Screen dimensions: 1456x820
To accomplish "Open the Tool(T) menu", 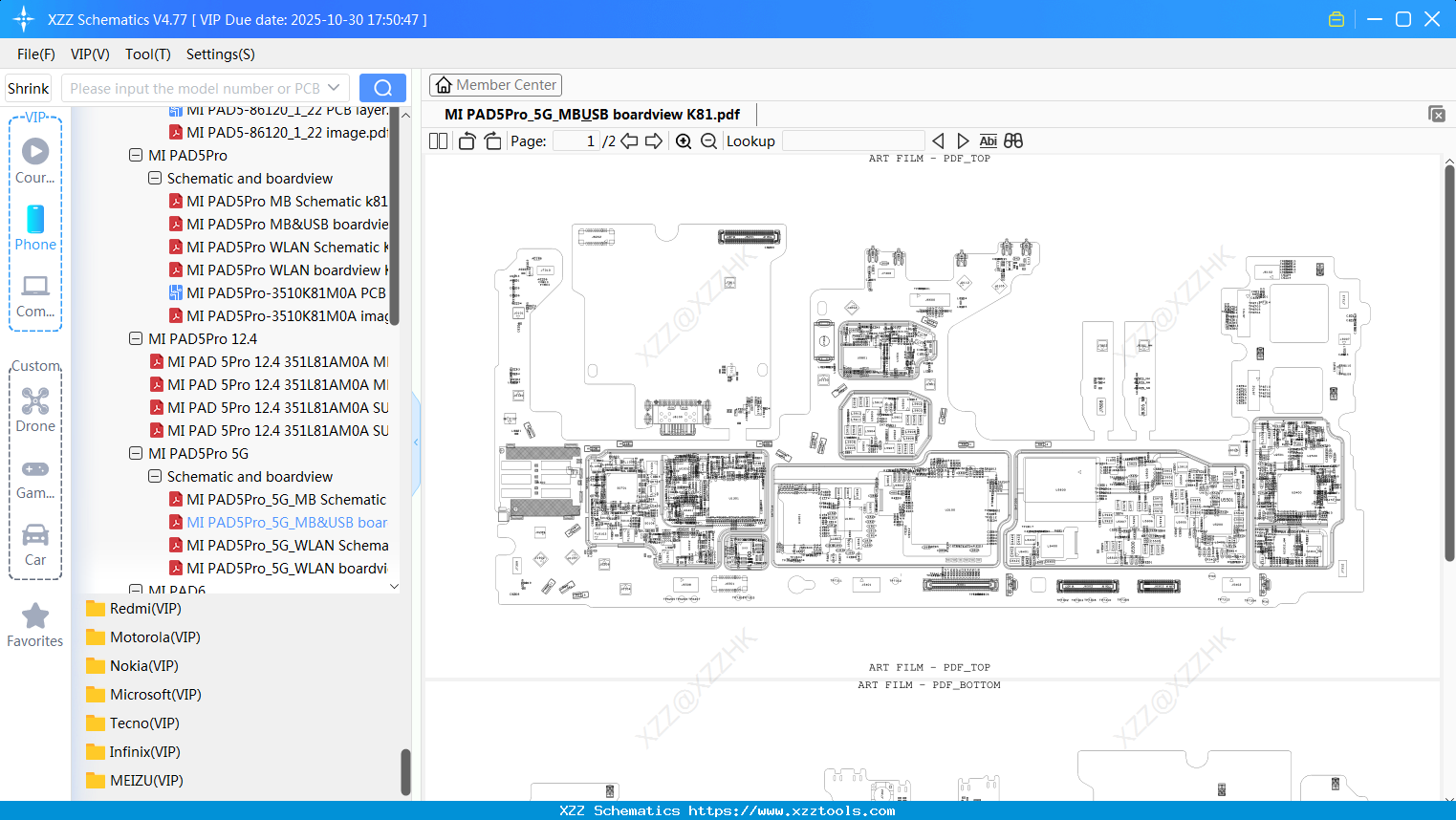I will click(146, 54).
